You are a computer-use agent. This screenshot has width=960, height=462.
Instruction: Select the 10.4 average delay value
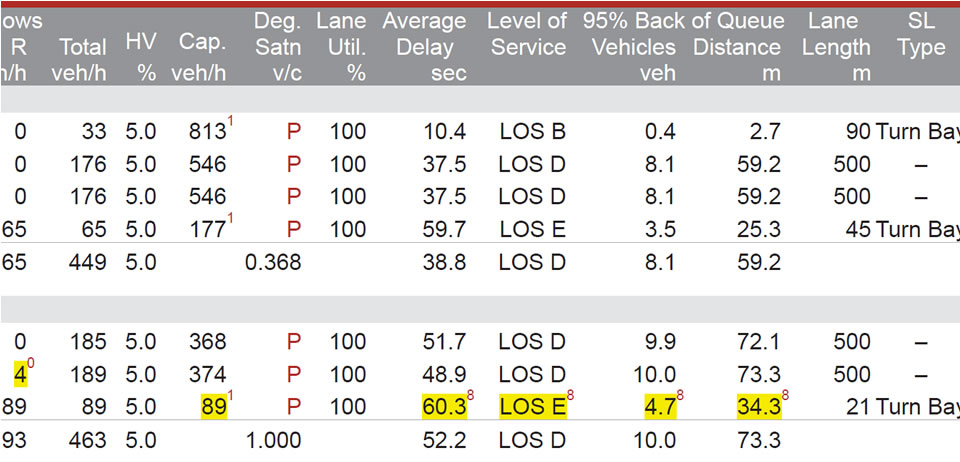(445, 131)
